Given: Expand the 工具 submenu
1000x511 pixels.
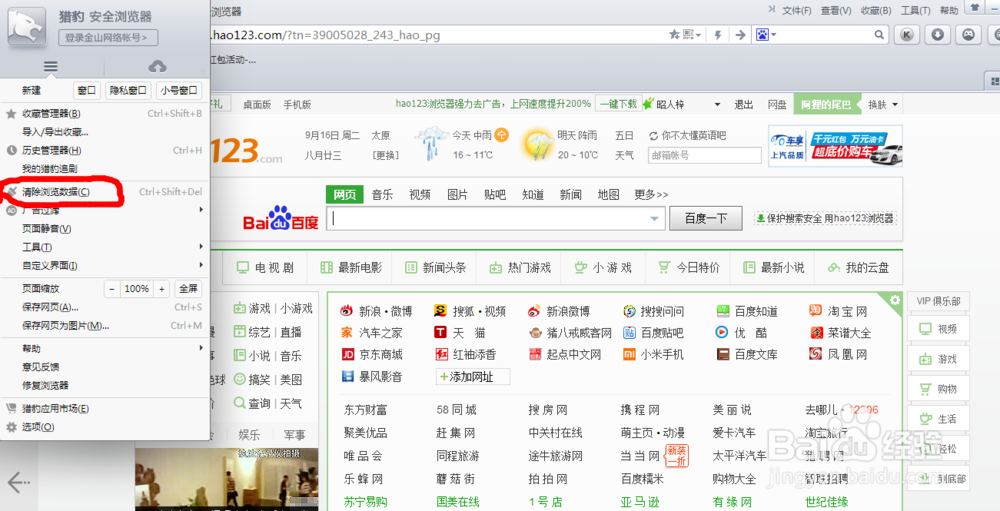Looking at the screenshot, I should pos(105,247).
